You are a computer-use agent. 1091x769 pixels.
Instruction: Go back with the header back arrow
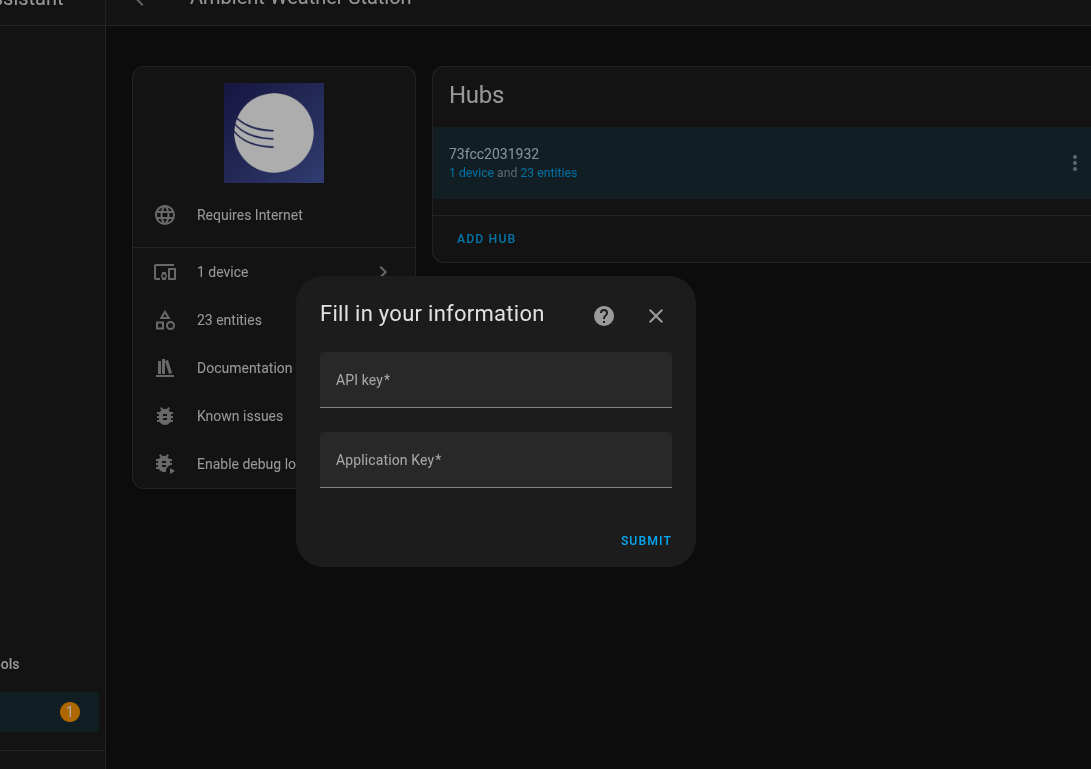click(x=139, y=2)
